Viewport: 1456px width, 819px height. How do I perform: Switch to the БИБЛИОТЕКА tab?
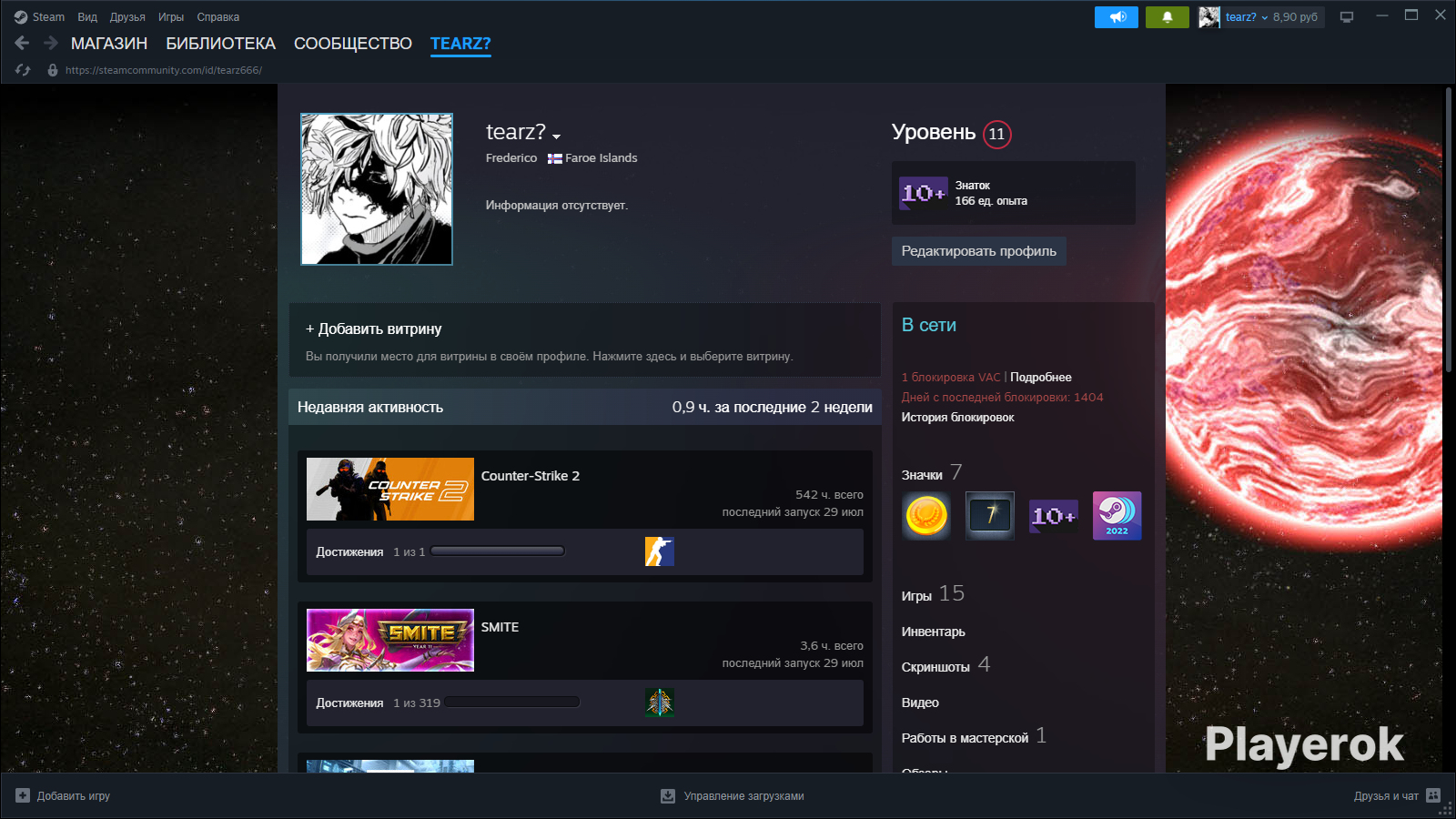(220, 44)
